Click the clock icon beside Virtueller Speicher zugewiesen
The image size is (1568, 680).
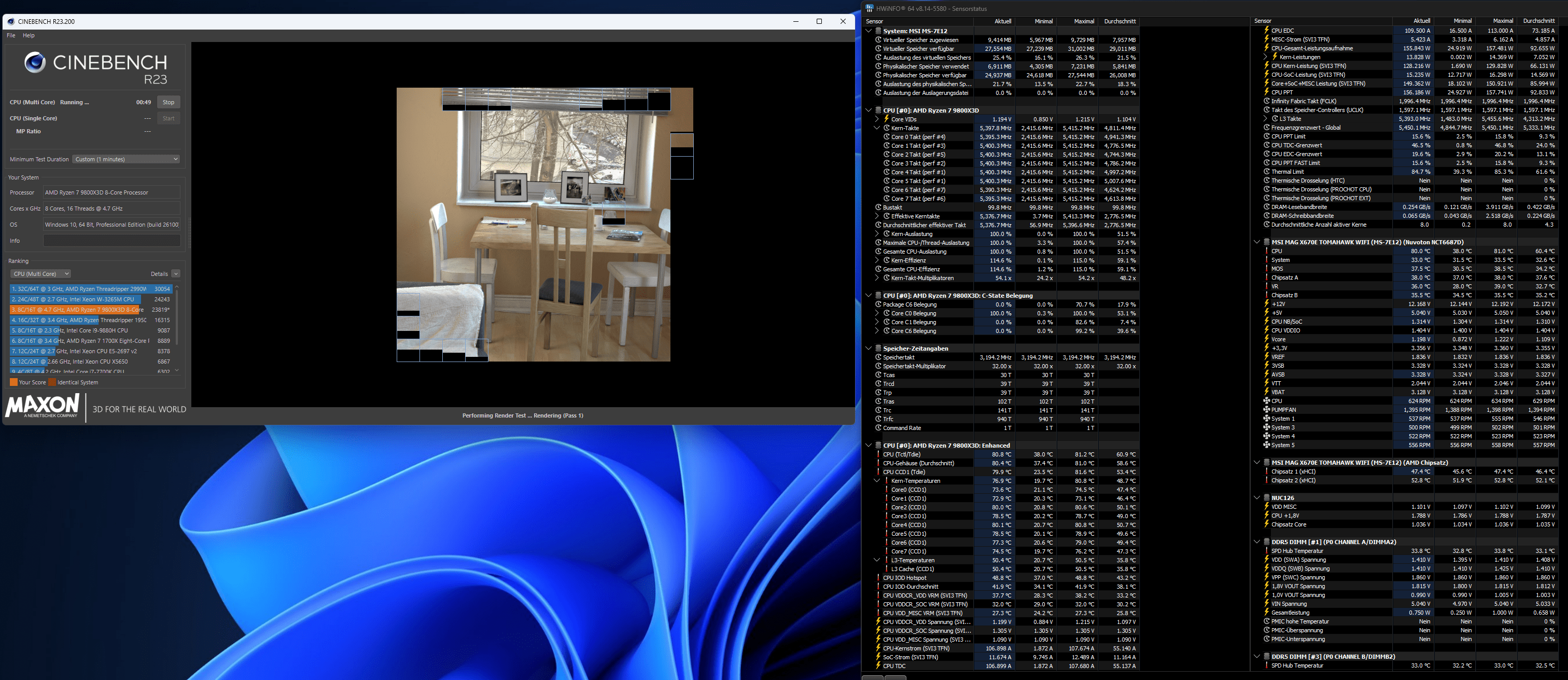[878, 40]
